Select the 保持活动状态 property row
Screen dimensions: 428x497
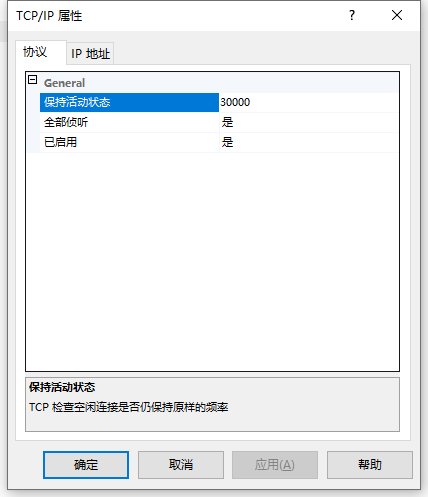[129, 102]
